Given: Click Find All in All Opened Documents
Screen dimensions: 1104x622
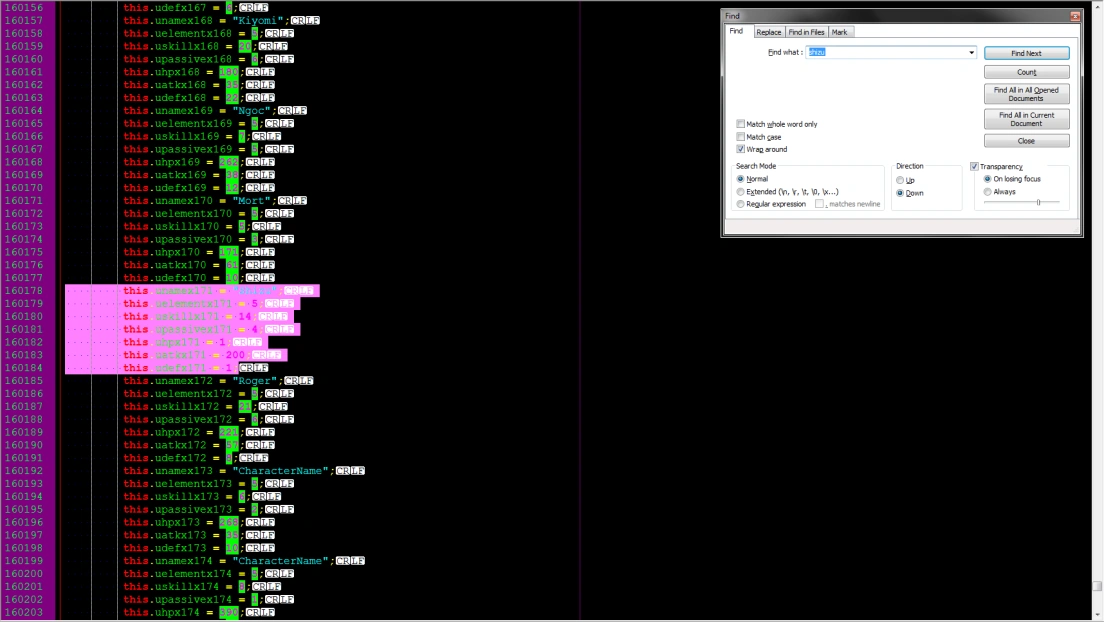Looking at the screenshot, I should tap(1026, 94).
